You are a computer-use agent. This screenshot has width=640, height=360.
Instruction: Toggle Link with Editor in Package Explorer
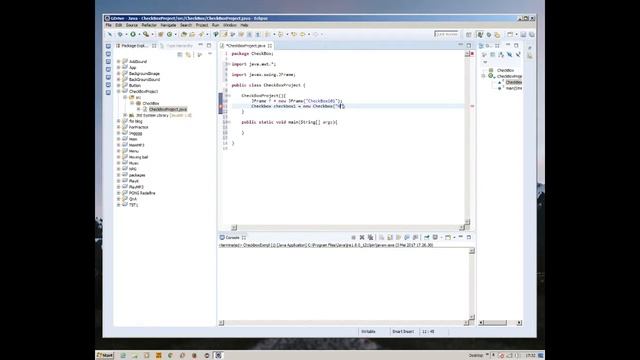click(x=188, y=54)
